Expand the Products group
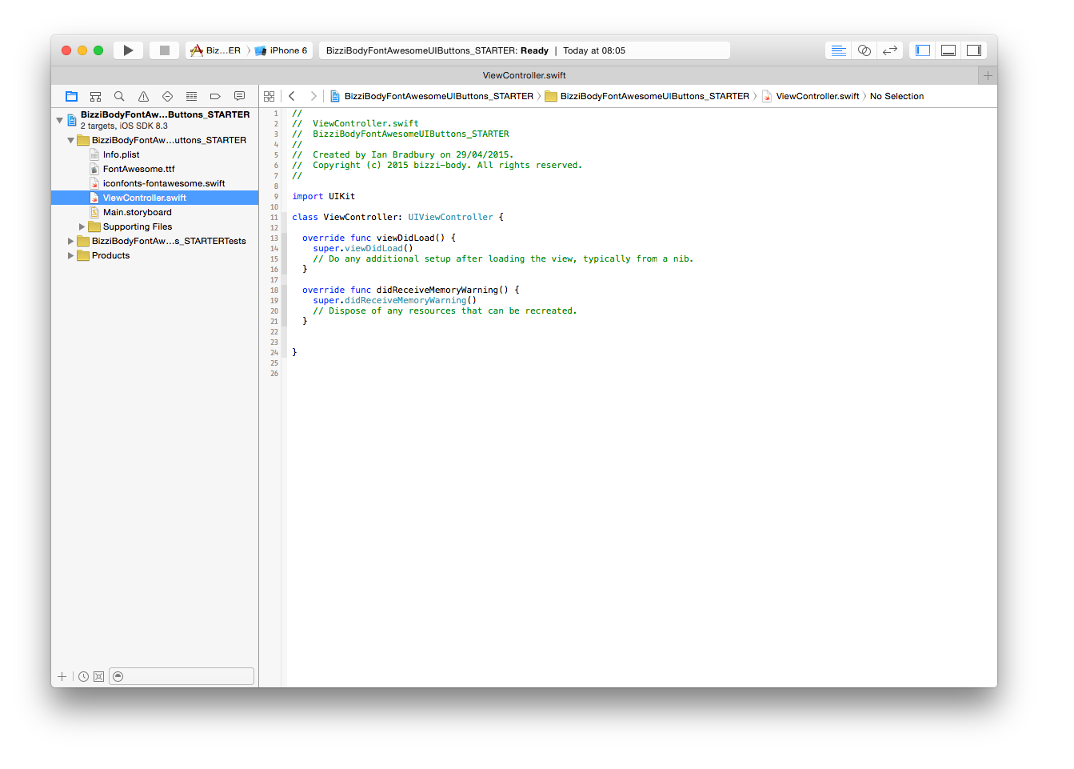1074x769 pixels. pyautogui.click(x=70, y=255)
